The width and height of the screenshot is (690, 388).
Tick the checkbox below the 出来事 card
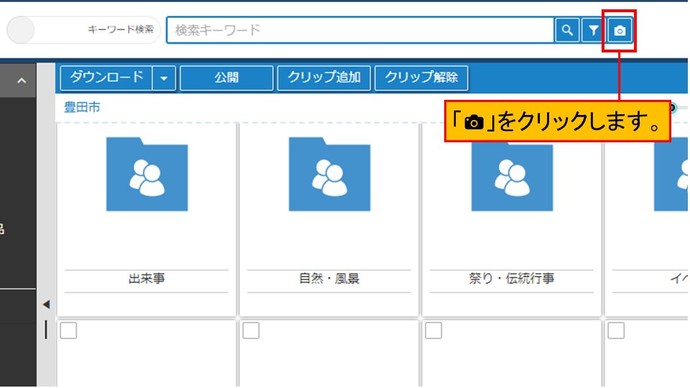(69, 330)
